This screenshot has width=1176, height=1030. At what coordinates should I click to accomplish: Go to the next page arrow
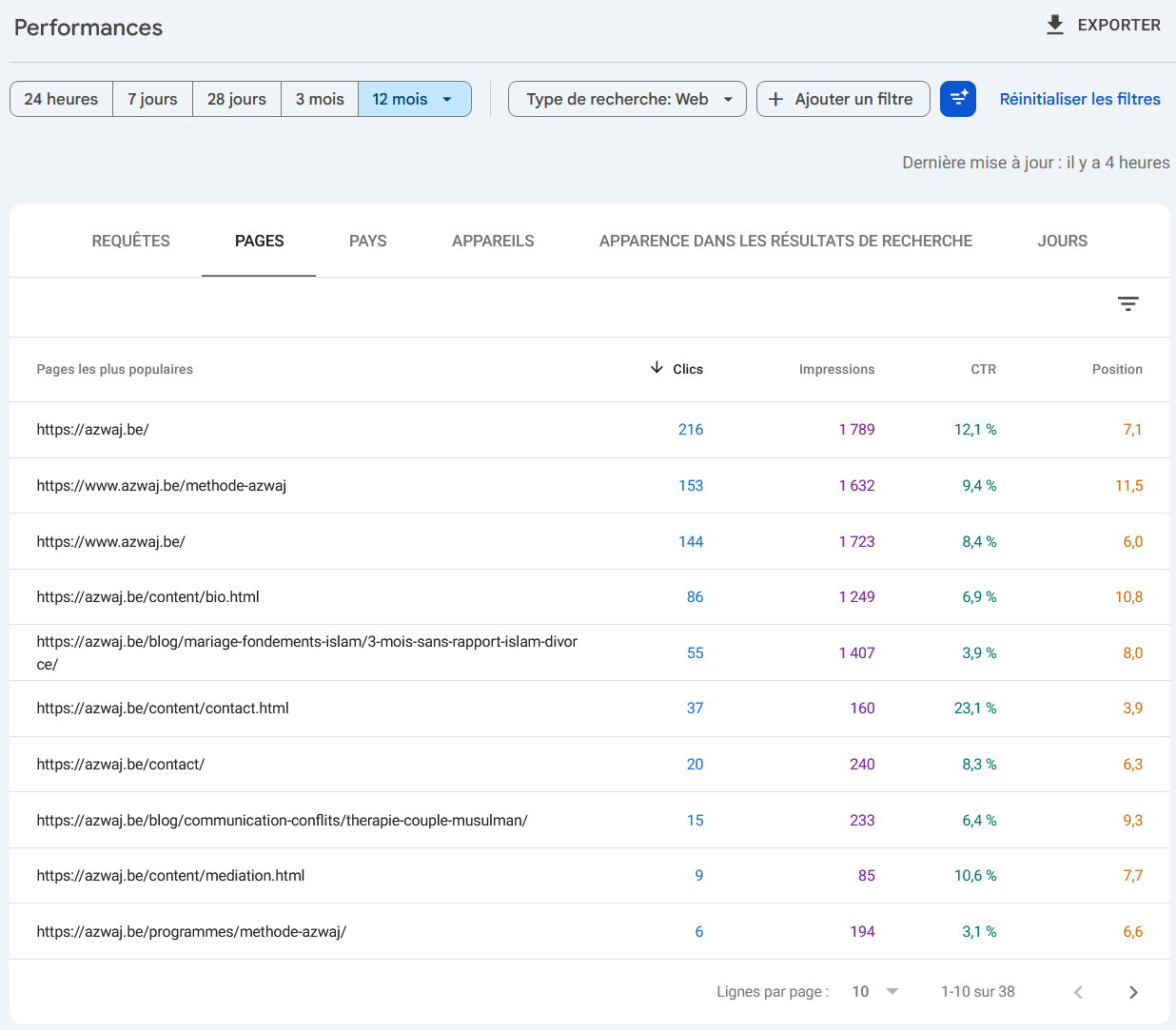click(x=1133, y=992)
